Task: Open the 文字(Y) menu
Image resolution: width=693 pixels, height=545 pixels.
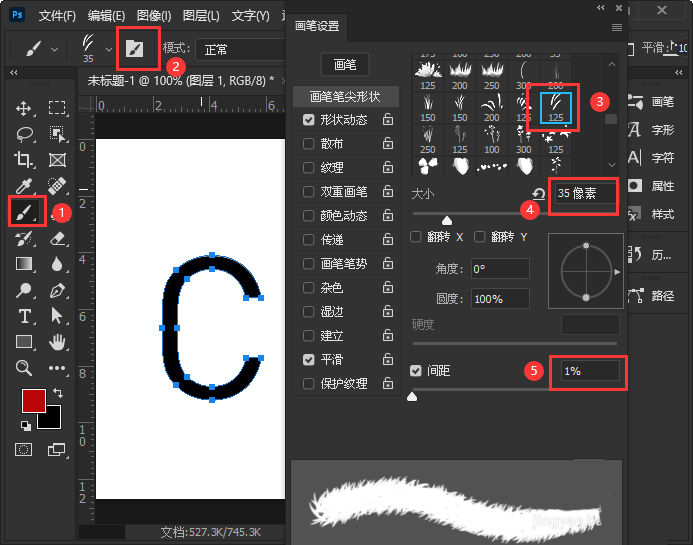Action: [x=251, y=16]
